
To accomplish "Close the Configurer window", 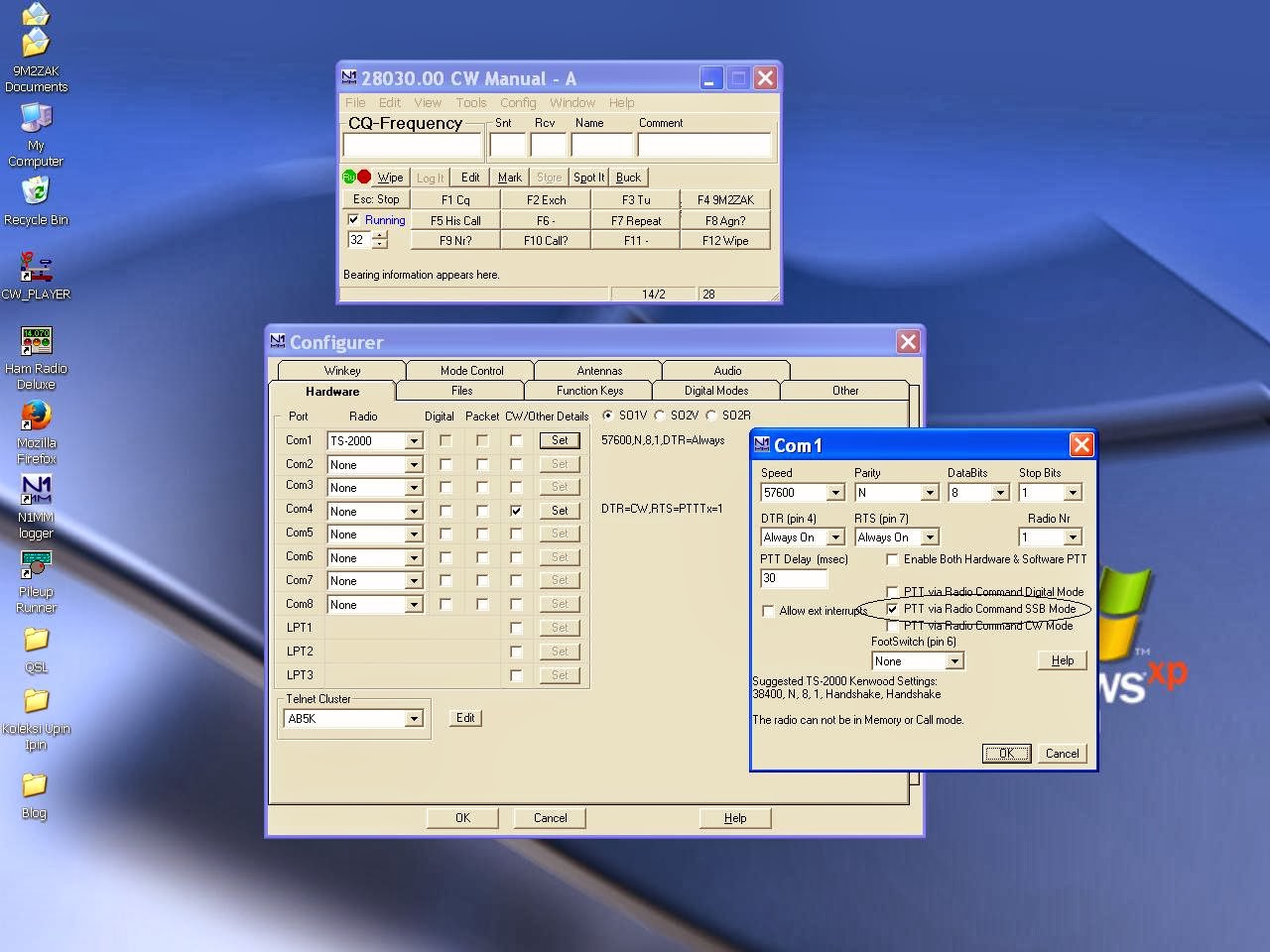I will pos(908,342).
